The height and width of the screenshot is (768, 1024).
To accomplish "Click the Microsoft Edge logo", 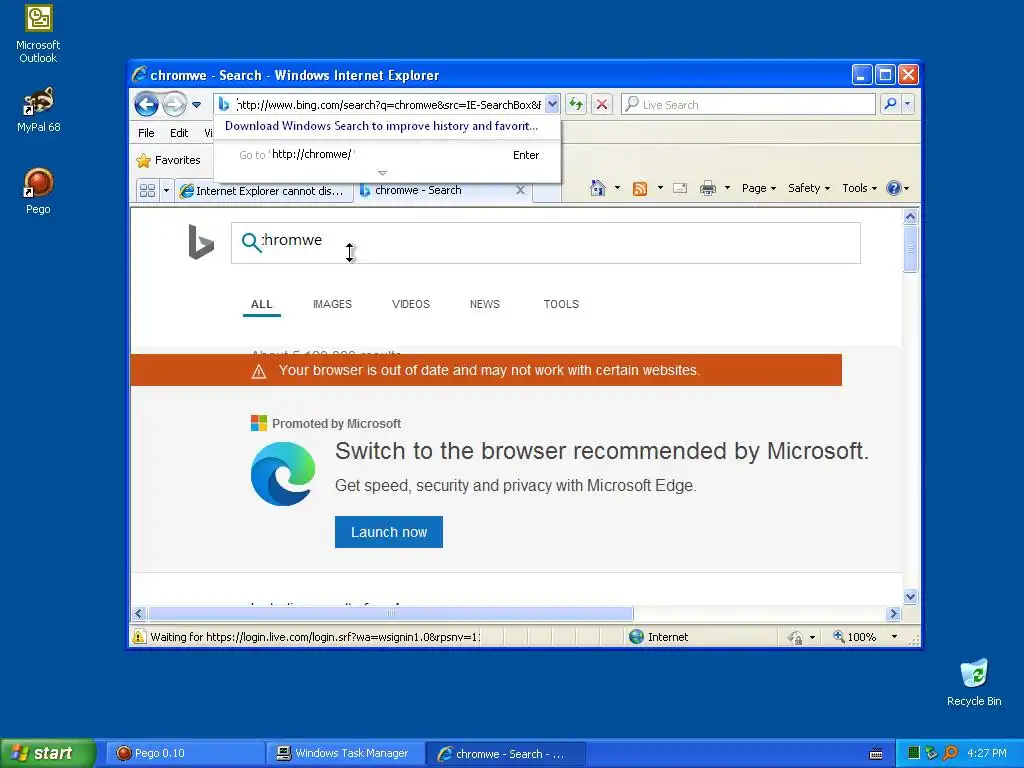I will tap(283, 473).
